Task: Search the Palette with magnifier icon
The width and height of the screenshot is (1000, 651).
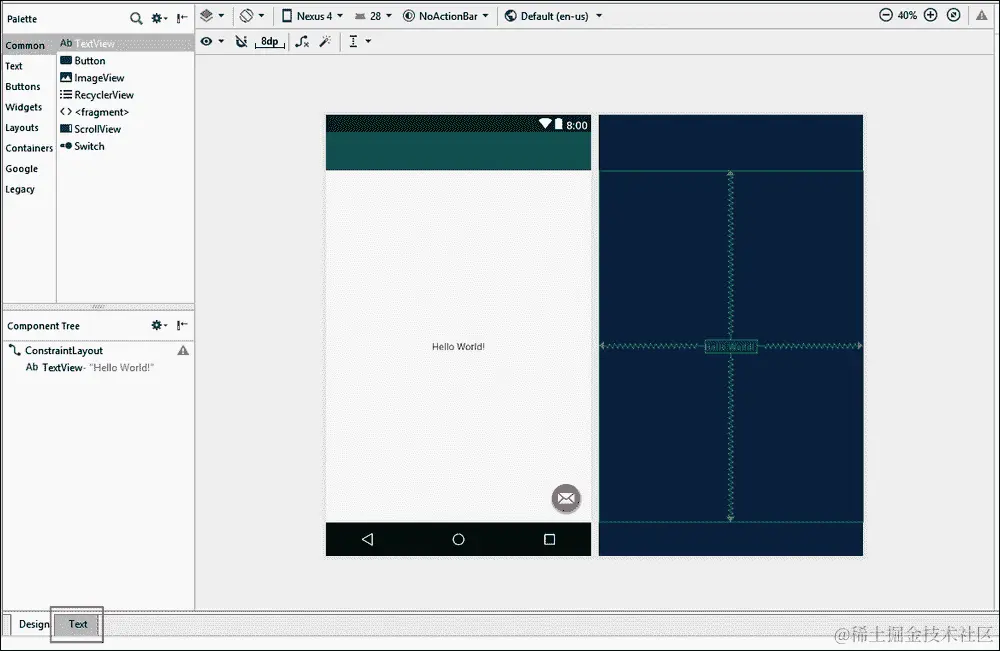Action: [136, 18]
